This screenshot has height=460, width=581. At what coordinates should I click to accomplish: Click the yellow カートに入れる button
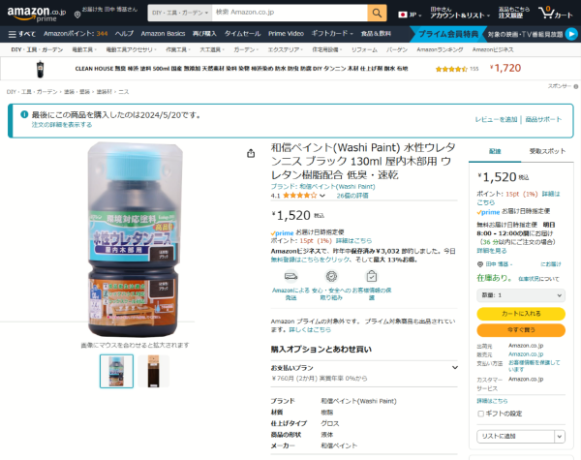[x=521, y=314]
